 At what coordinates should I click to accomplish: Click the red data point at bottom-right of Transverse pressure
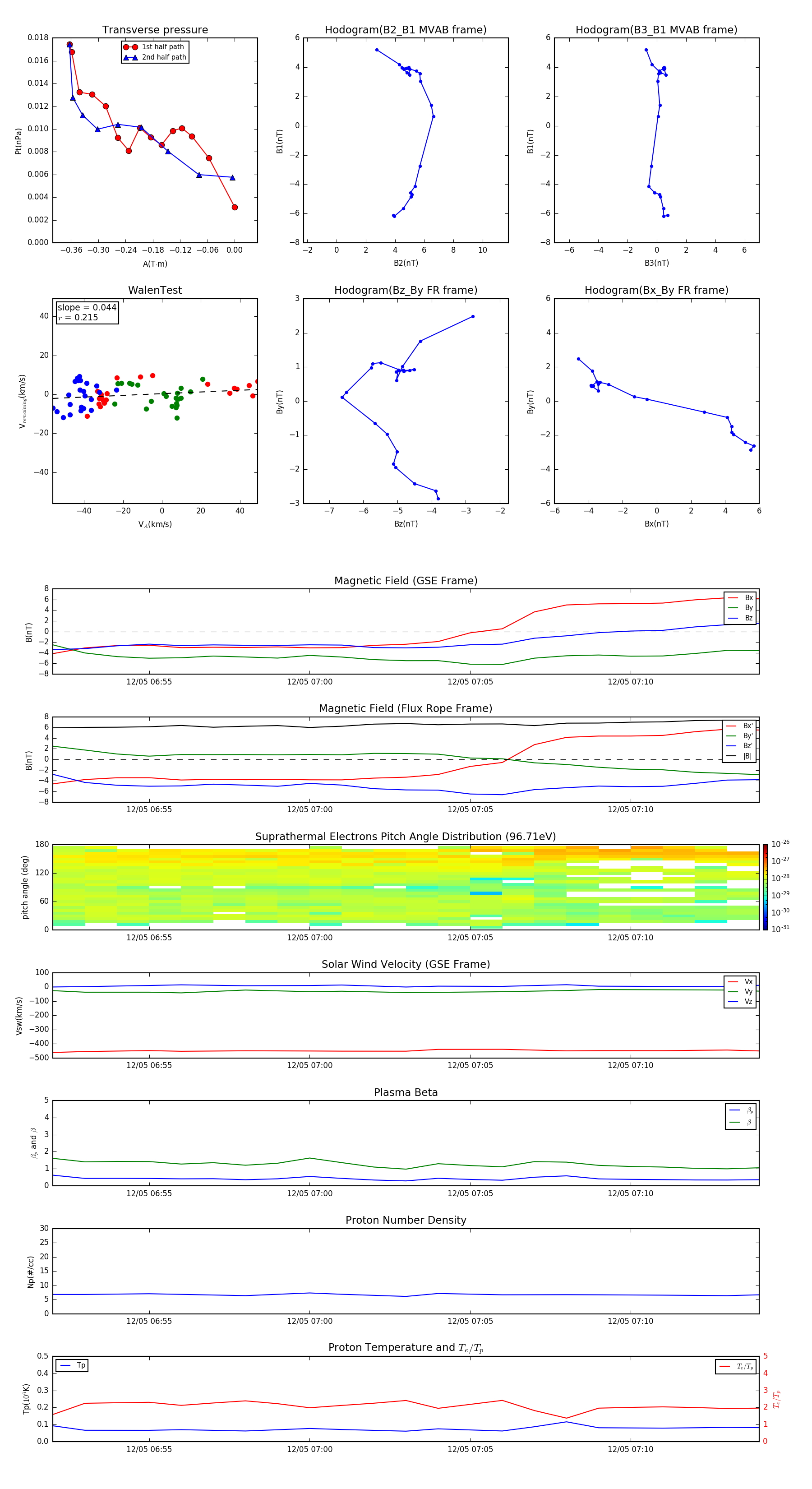234,207
